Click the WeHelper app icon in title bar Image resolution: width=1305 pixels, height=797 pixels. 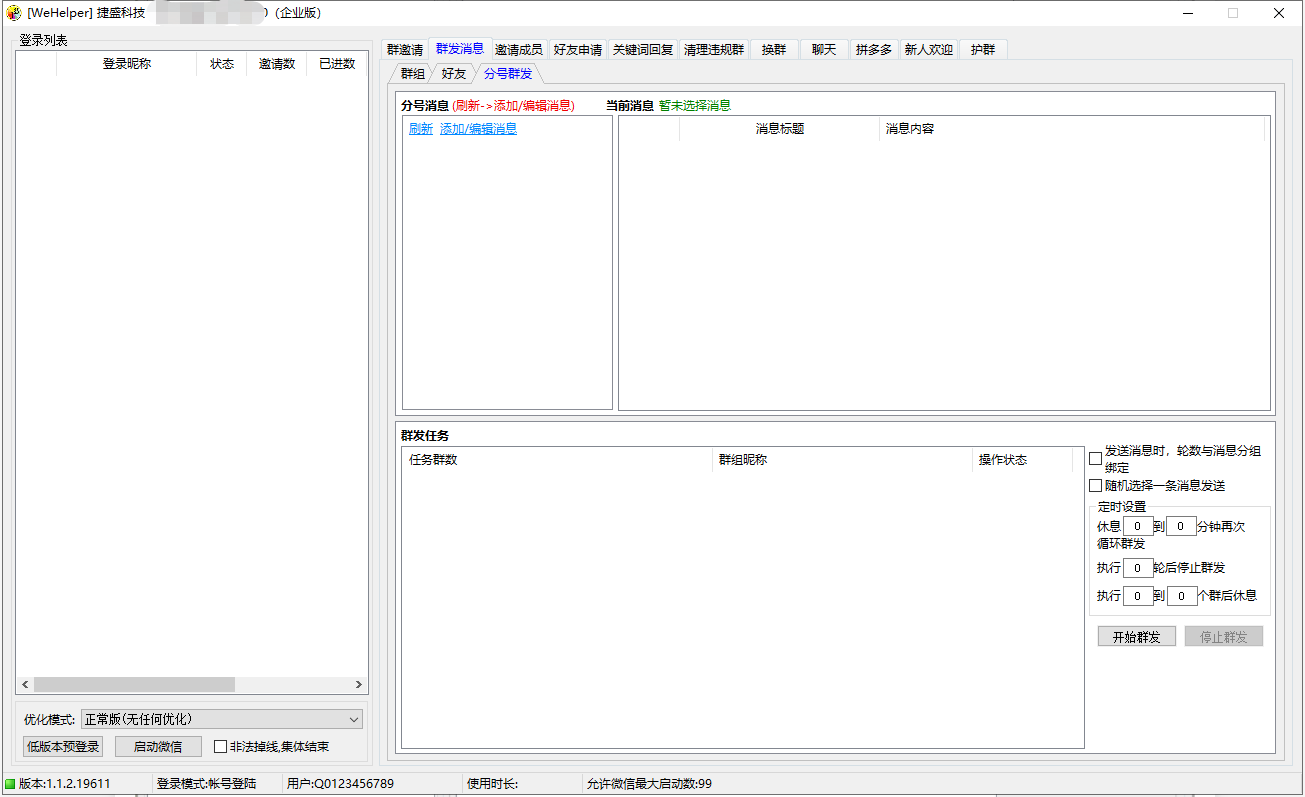[13, 13]
